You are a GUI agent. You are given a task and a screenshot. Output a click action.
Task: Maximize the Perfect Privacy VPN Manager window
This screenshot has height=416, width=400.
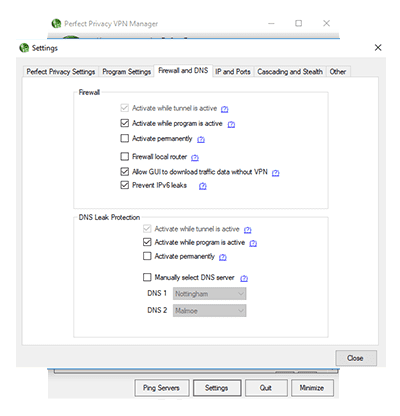[x=299, y=23]
